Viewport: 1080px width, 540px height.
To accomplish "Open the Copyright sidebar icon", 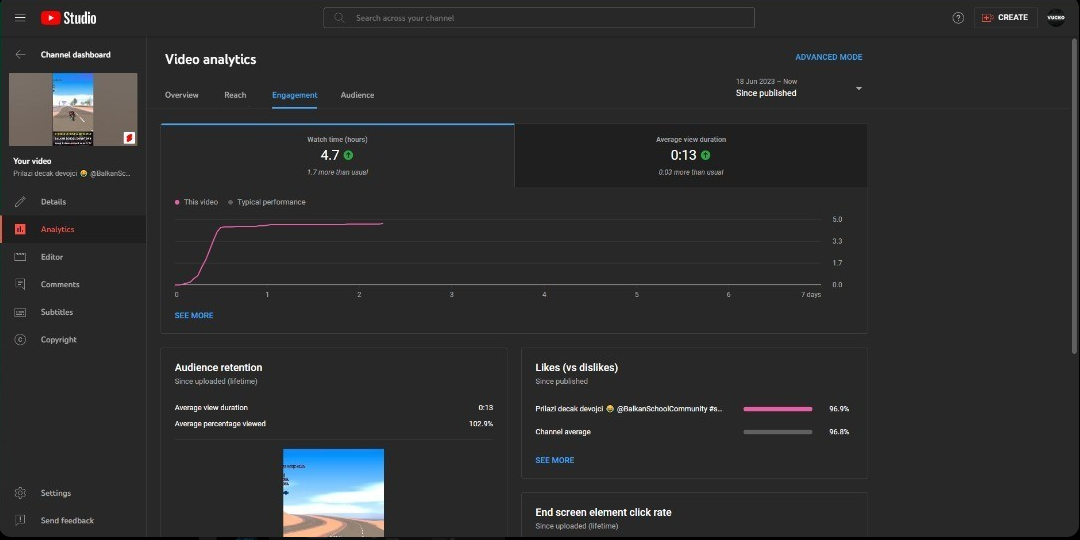I will (x=20, y=340).
